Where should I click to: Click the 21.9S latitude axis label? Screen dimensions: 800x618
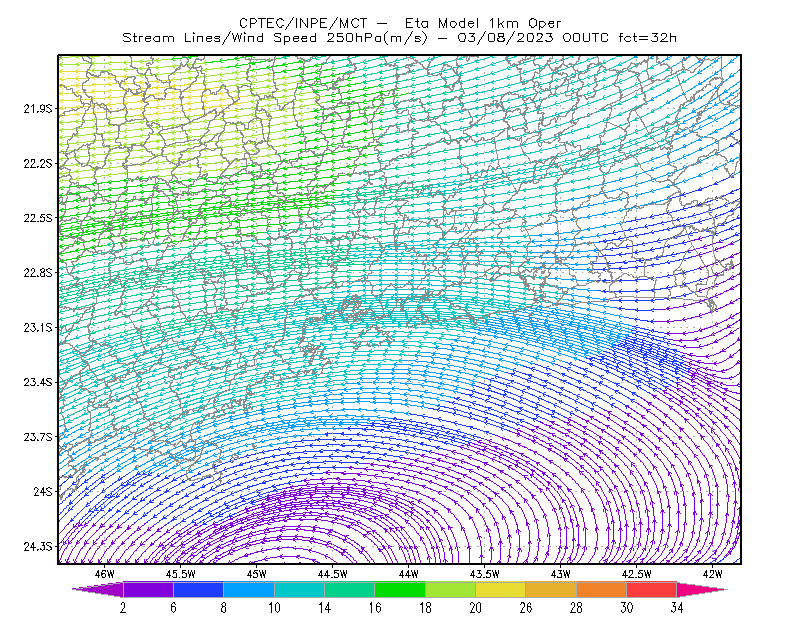(38, 108)
